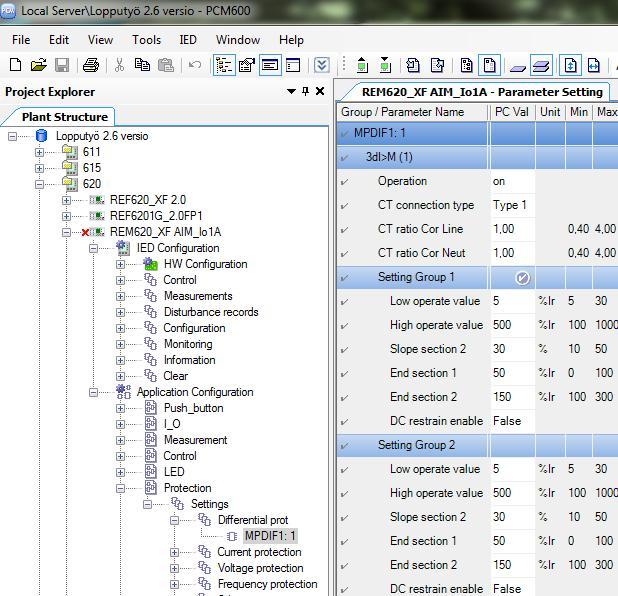Click the New project icon in toolbar

(15, 65)
